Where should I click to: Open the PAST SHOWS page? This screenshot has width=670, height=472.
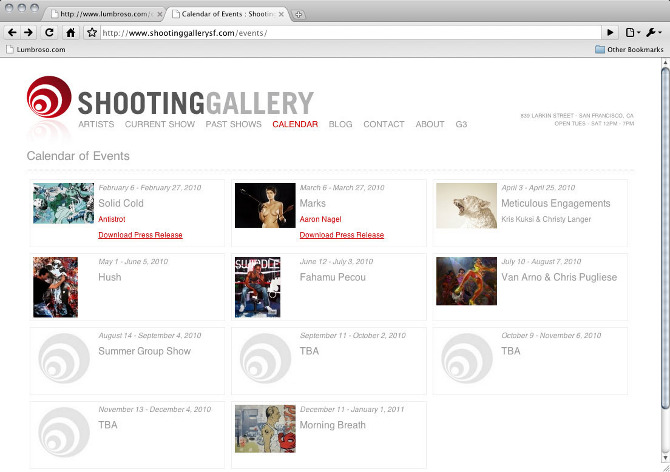click(233, 124)
